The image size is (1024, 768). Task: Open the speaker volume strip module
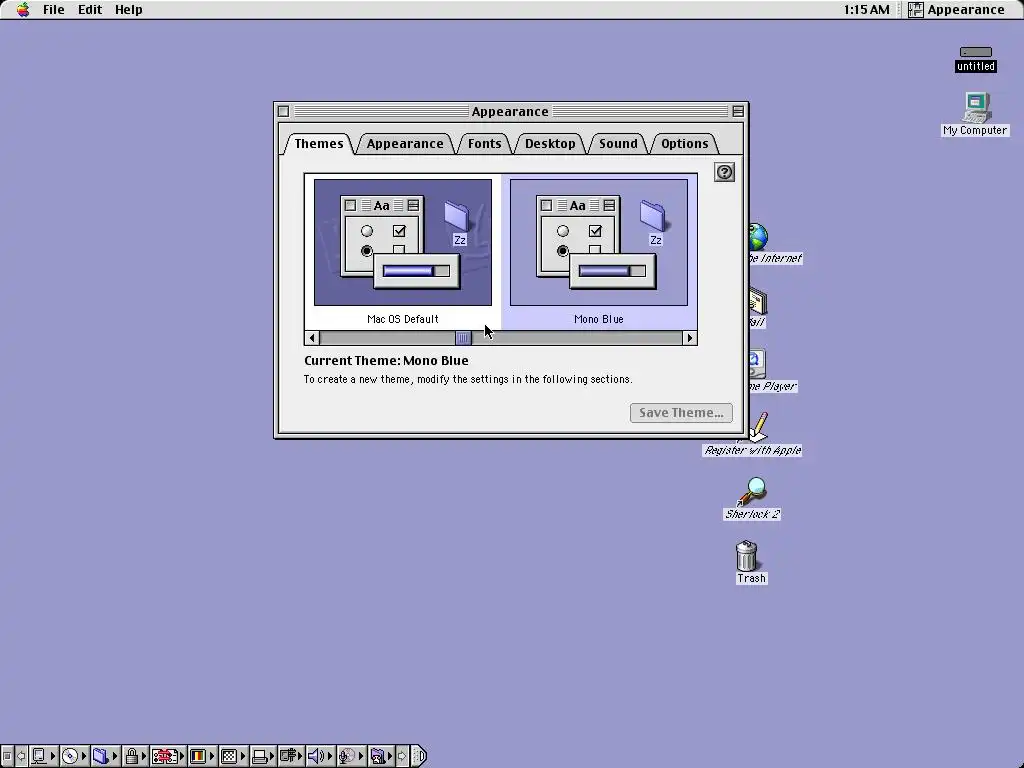coord(320,756)
